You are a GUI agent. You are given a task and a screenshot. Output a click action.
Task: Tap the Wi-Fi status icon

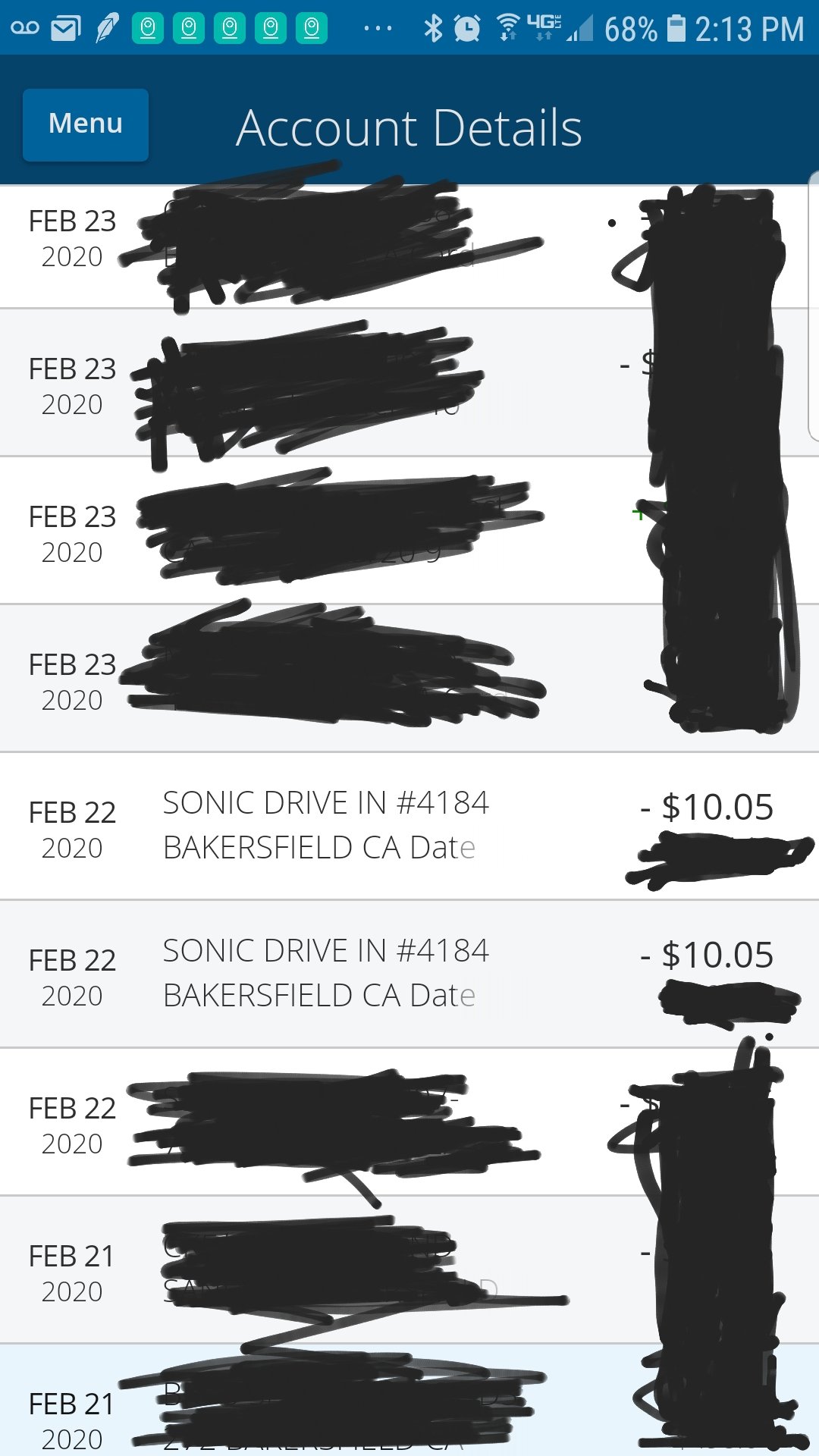click(x=508, y=28)
